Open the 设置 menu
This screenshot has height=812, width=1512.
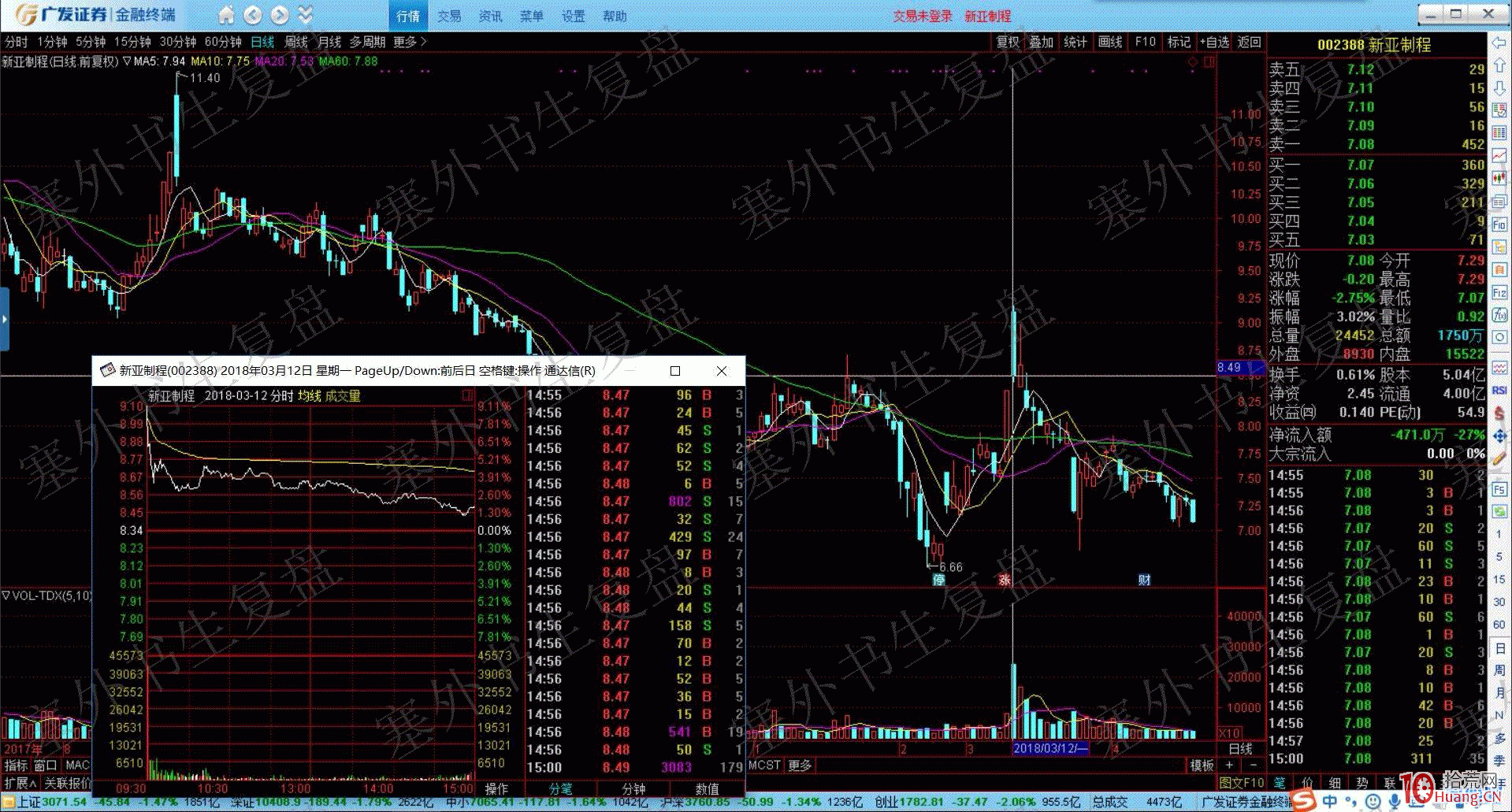coord(573,16)
